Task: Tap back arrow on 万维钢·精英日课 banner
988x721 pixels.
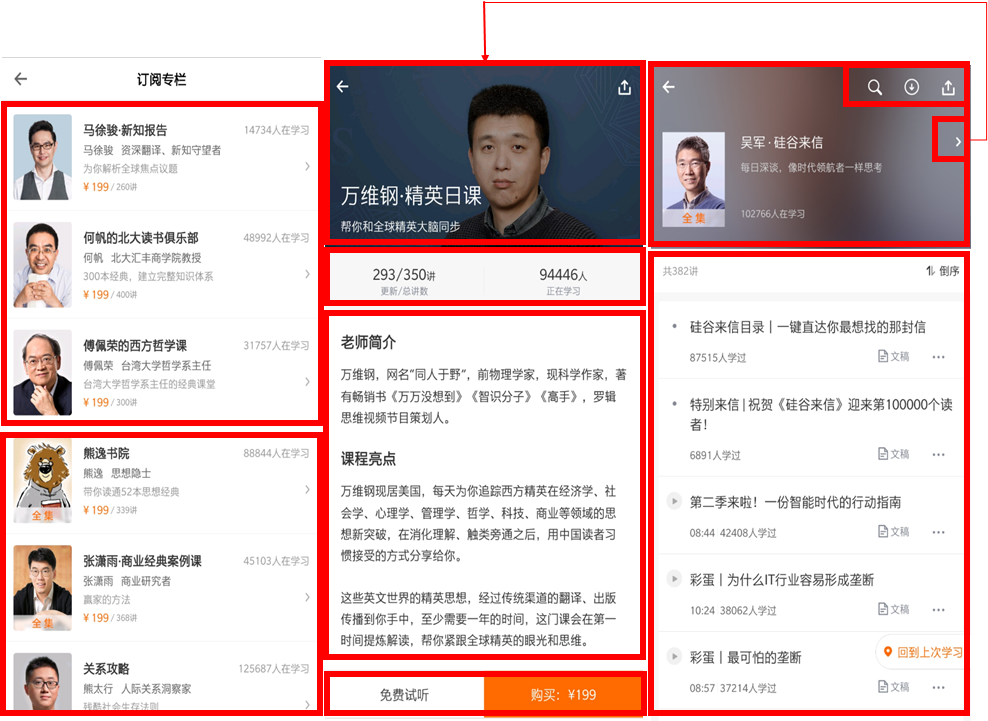Action: pos(343,86)
